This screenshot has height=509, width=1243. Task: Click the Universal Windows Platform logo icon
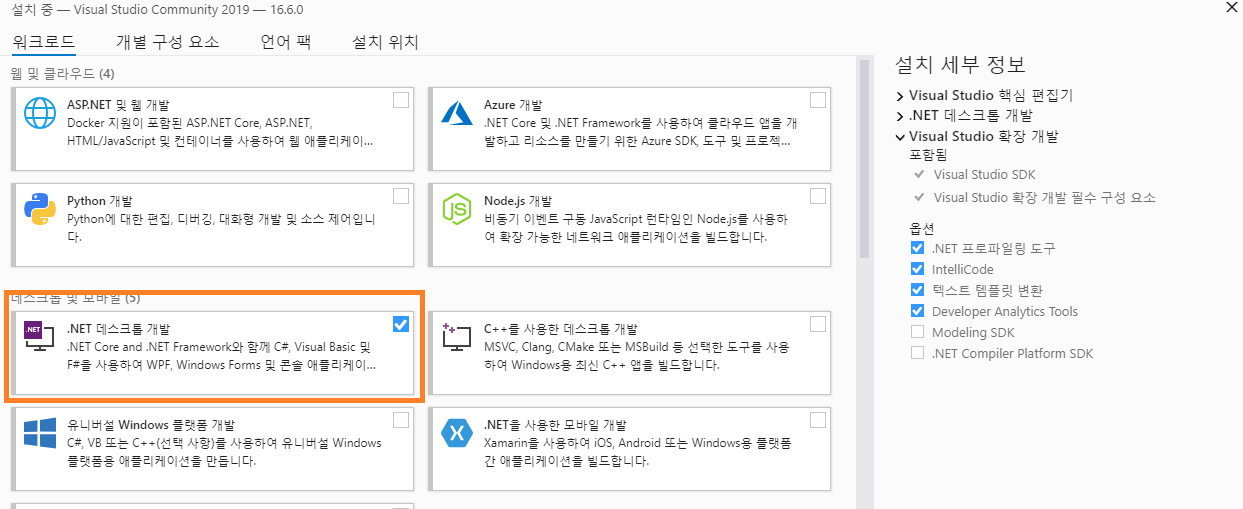coord(40,434)
